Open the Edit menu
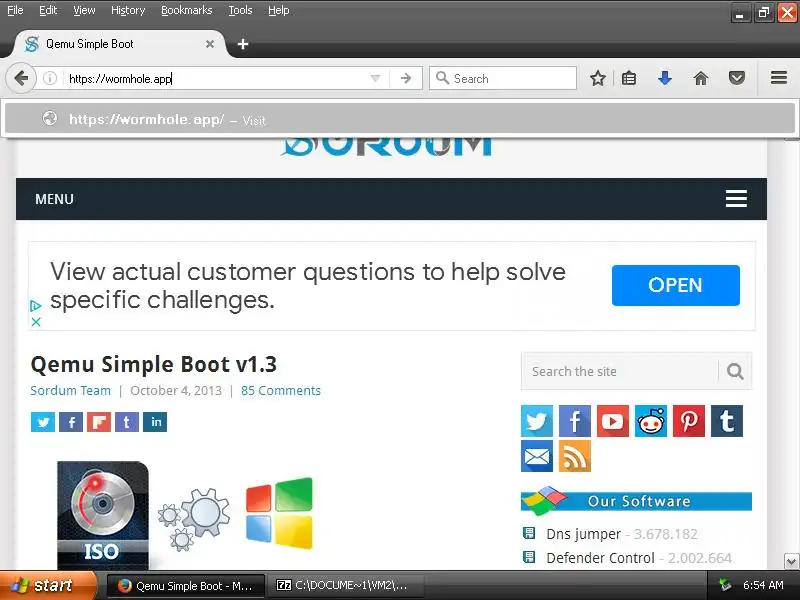The height and width of the screenshot is (600, 800). (48, 10)
